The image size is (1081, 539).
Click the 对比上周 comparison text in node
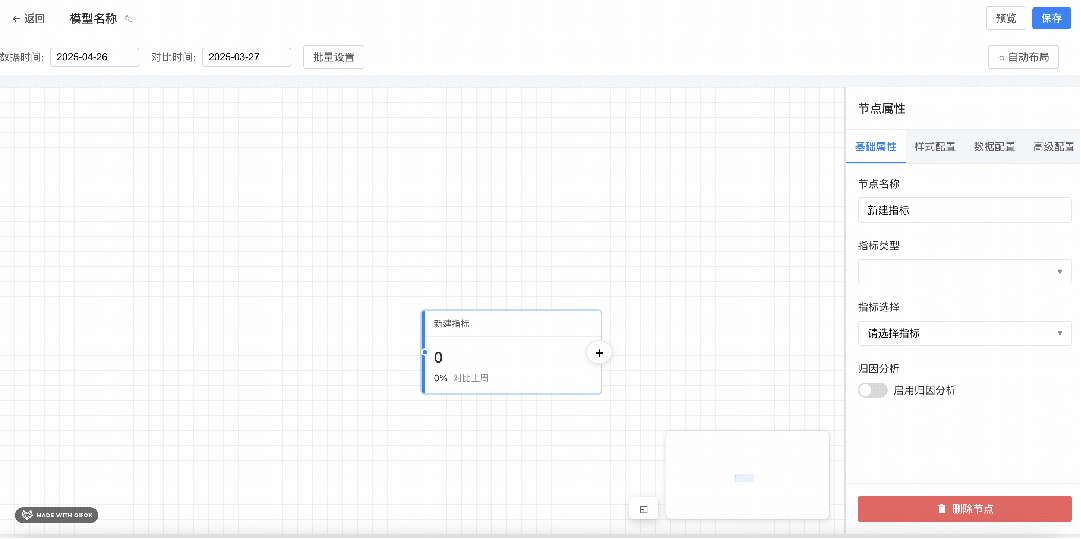[x=472, y=378]
